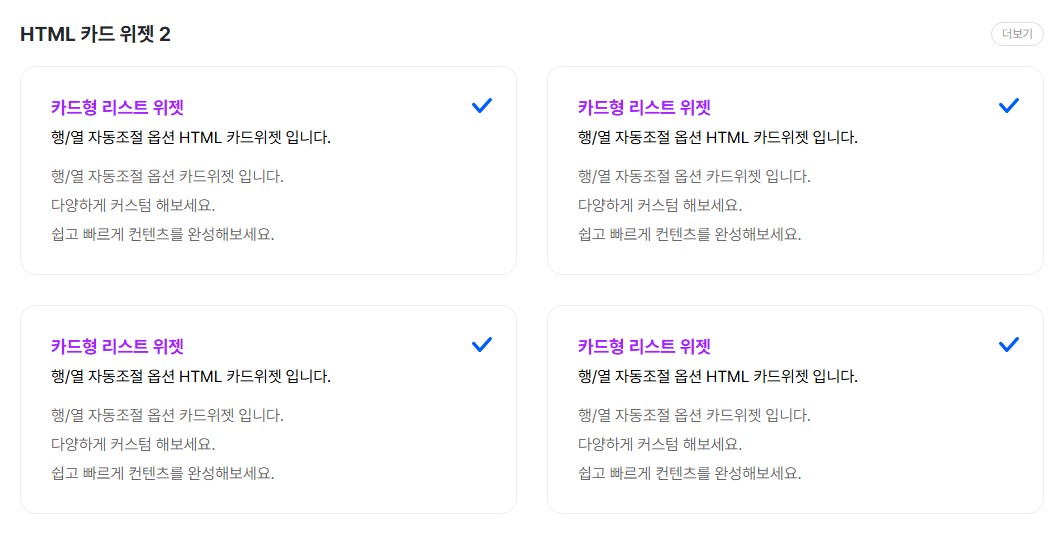
Task: Click '쉽고 빠르게 컨텐츠를 완성해보세요.' in the top-right card
Action: click(690, 235)
